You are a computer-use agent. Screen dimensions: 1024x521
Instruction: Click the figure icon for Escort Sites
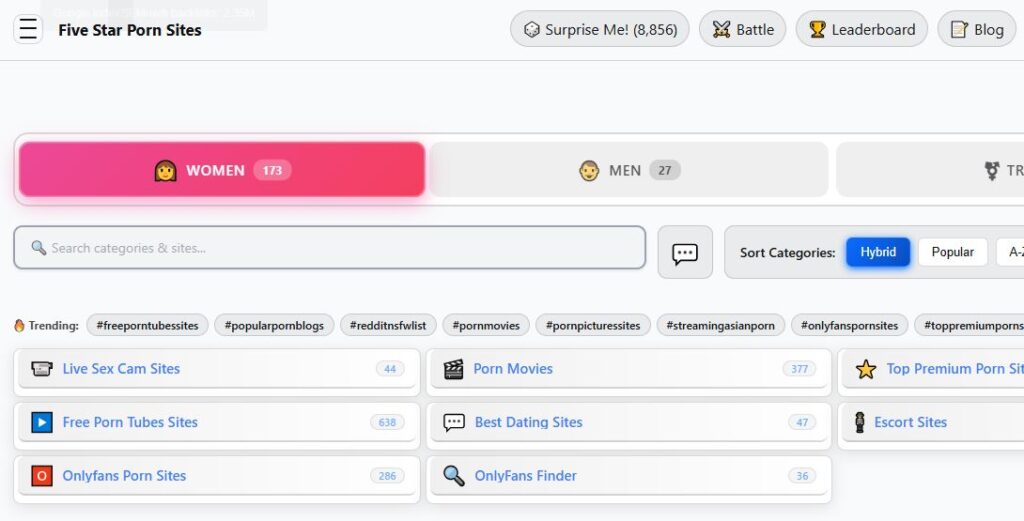860,422
